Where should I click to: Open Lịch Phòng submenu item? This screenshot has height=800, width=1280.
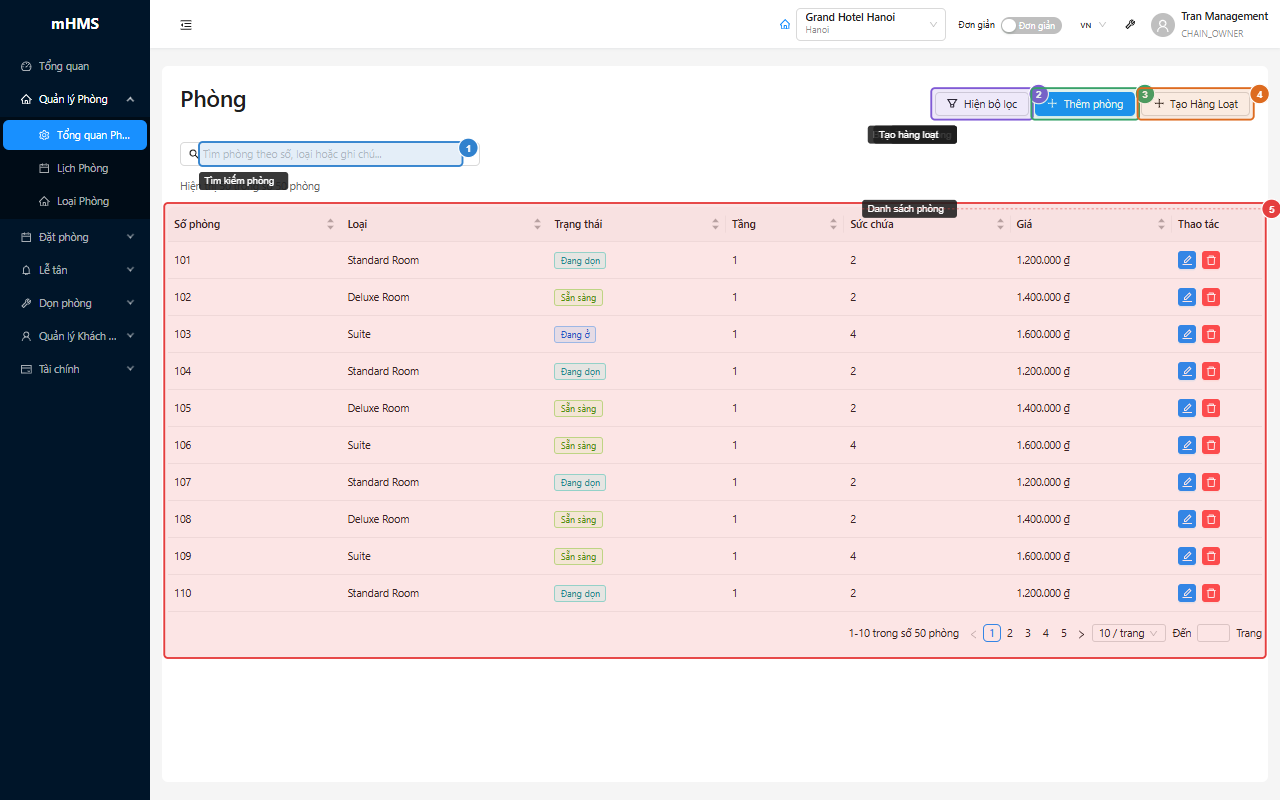point(75,168)
